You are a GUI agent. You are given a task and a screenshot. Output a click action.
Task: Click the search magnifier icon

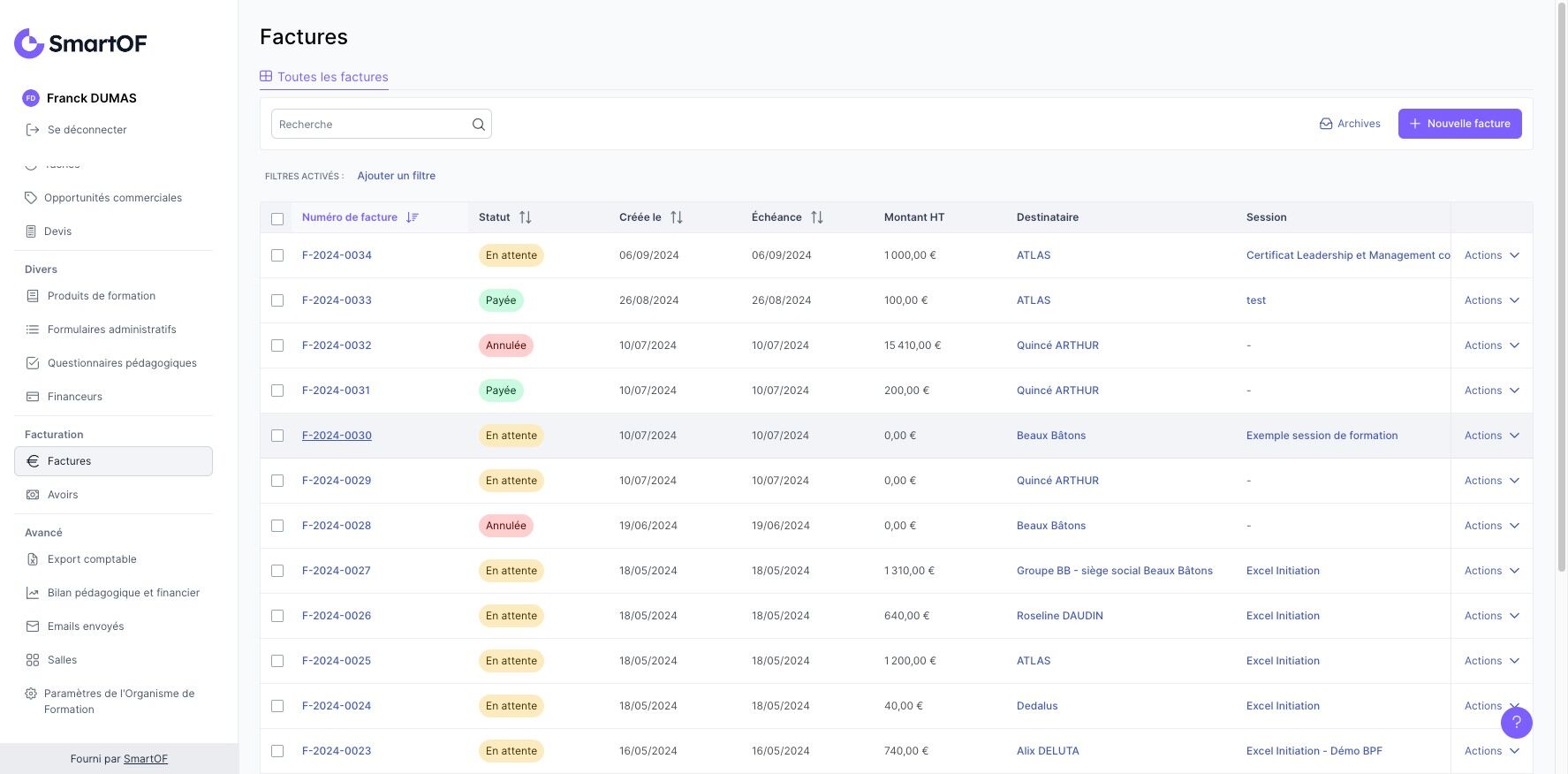pyautogui.click(x=478, y=125)
